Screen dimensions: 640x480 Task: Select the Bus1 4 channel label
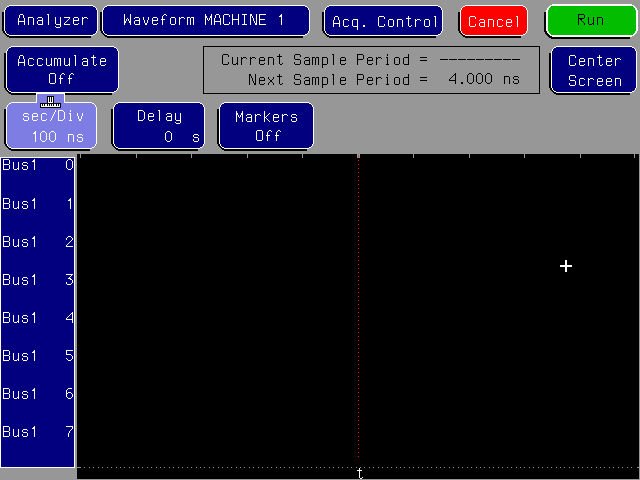(38, 318)
